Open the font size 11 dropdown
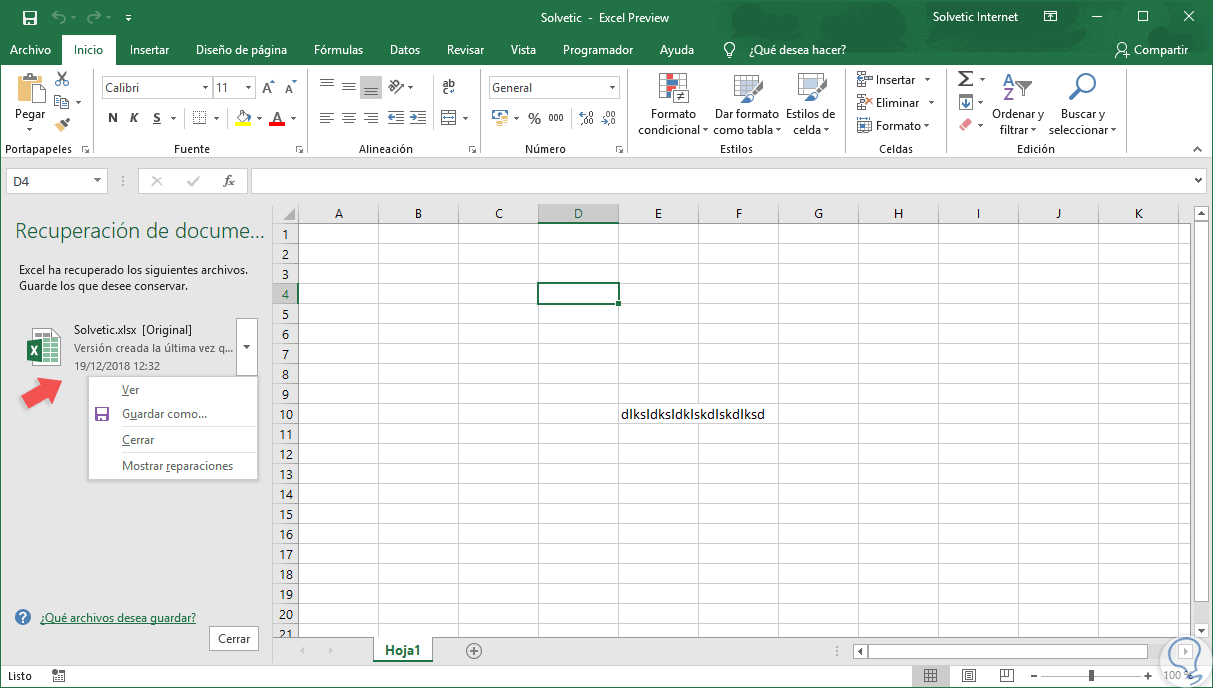 tap(248, 88)
